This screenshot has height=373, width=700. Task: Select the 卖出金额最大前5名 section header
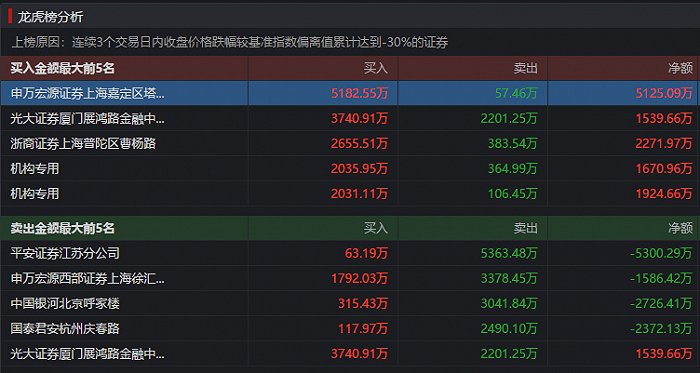[62, 228]
